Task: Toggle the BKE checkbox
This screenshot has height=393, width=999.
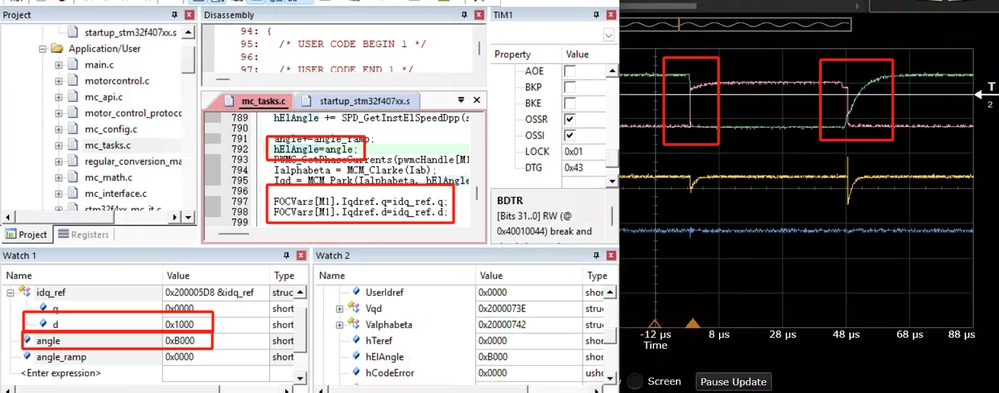Action: click(570, 103)
